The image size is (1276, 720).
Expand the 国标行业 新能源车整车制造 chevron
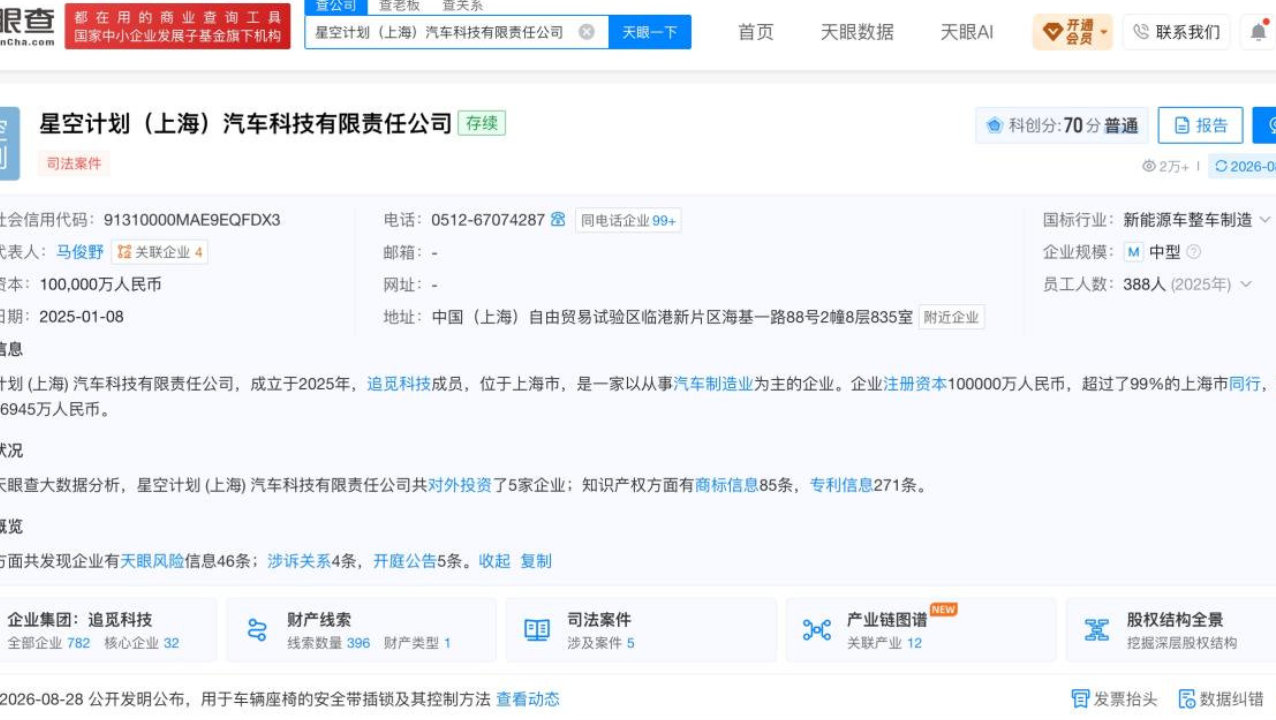[1265, 220]
